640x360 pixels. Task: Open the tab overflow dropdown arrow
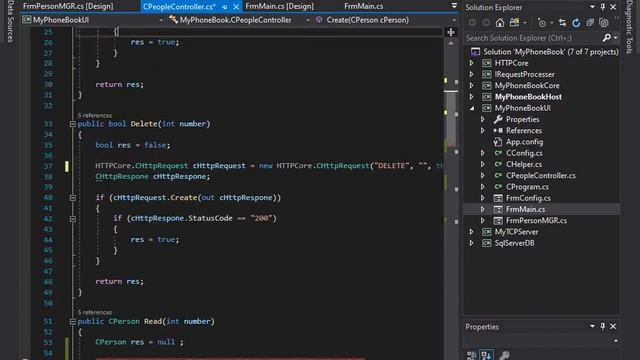[454, 6]
